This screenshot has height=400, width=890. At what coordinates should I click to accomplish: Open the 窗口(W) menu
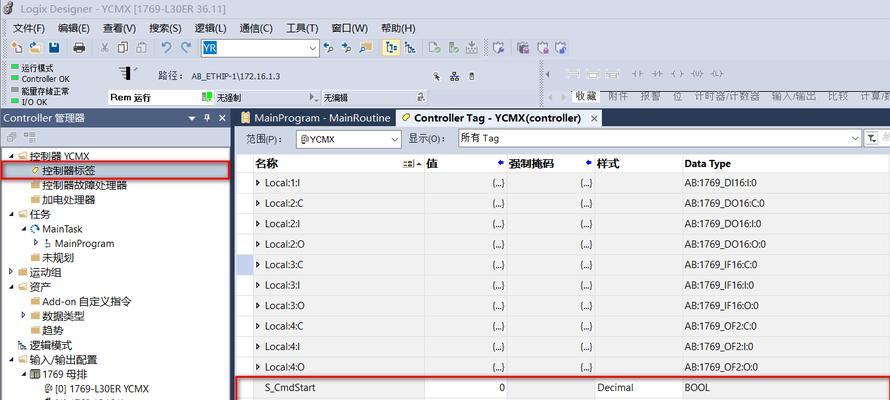[350, 28]
